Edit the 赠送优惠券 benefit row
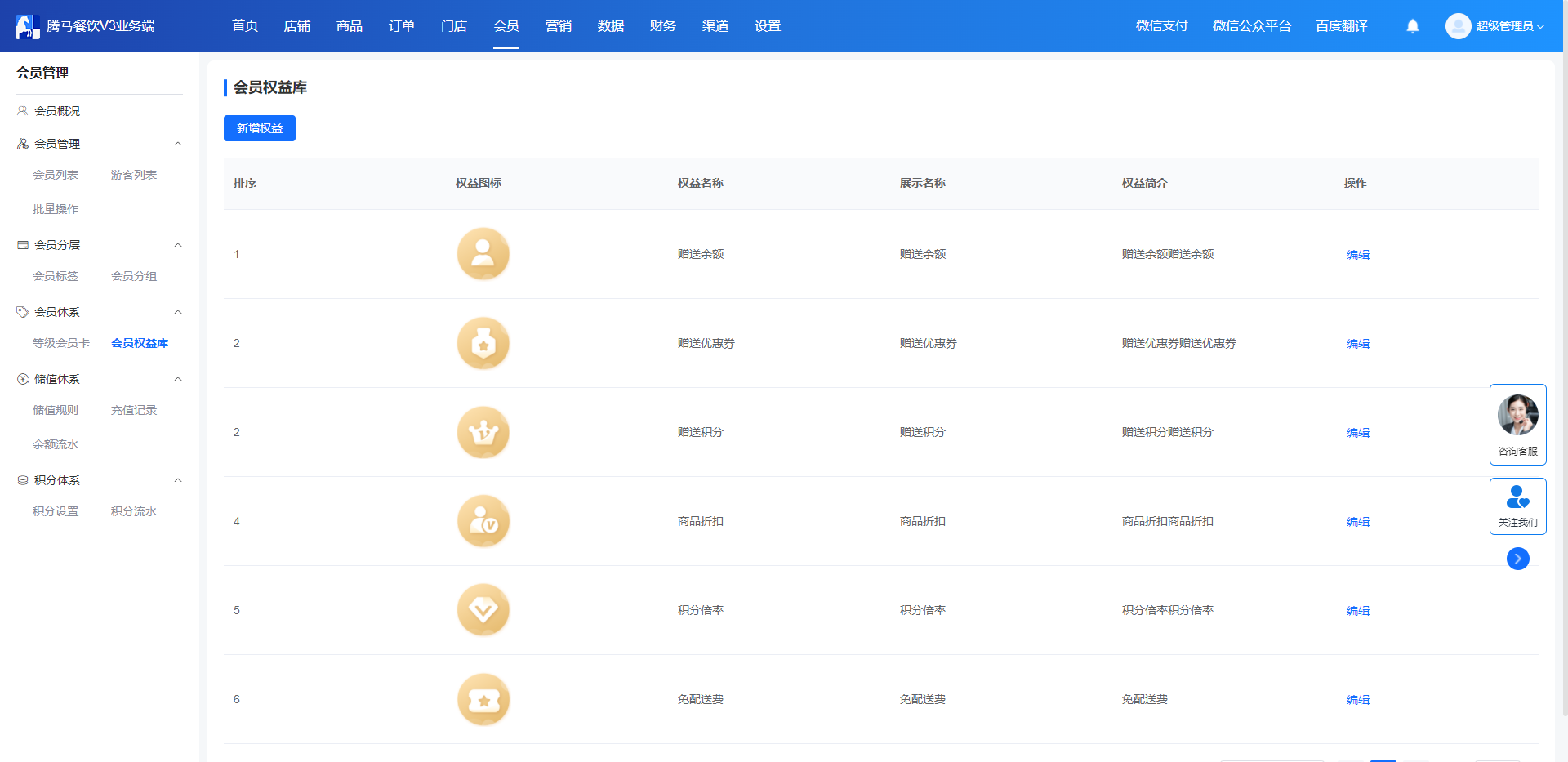The width and height of the screenshot is (1568, 762). point(1358,344)
